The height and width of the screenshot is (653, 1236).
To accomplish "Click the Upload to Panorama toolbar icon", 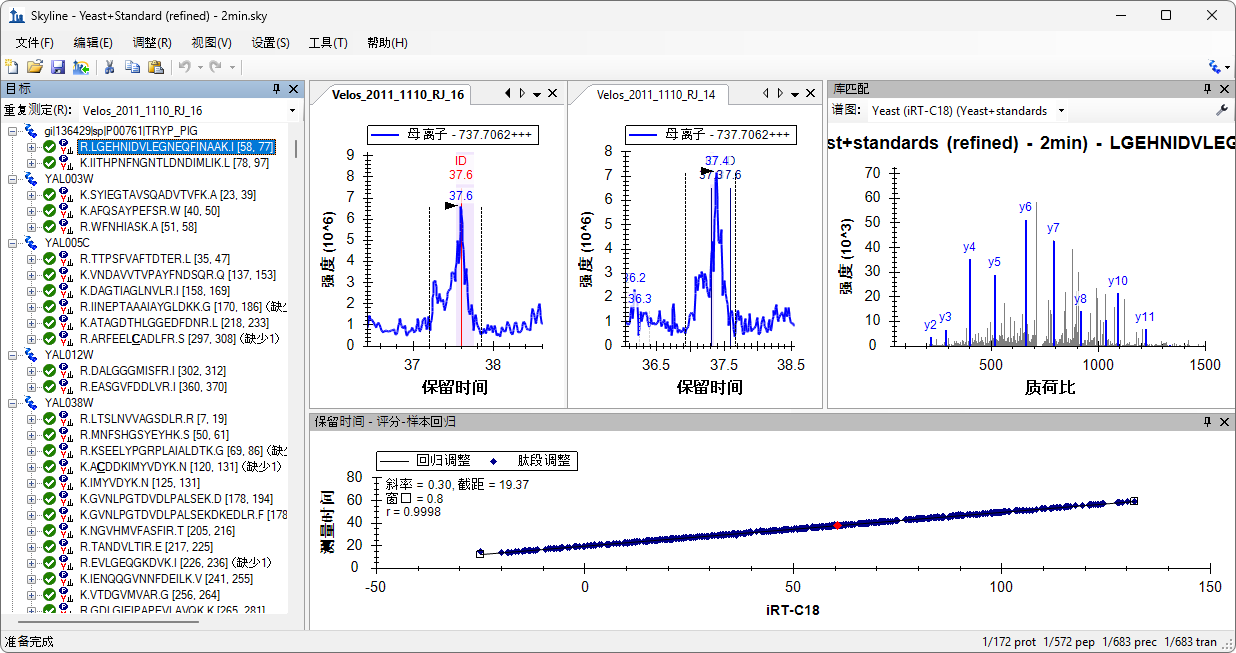I will tap(81, 67).
